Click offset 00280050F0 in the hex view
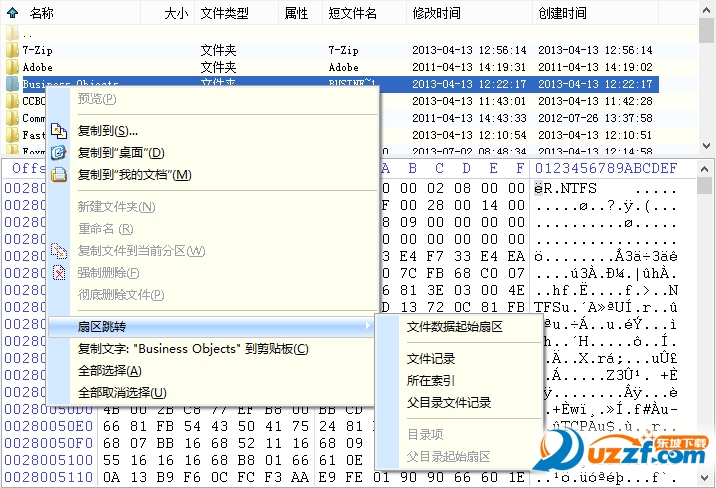This screenshot has height=488, width=716. (x=49, y=443)
